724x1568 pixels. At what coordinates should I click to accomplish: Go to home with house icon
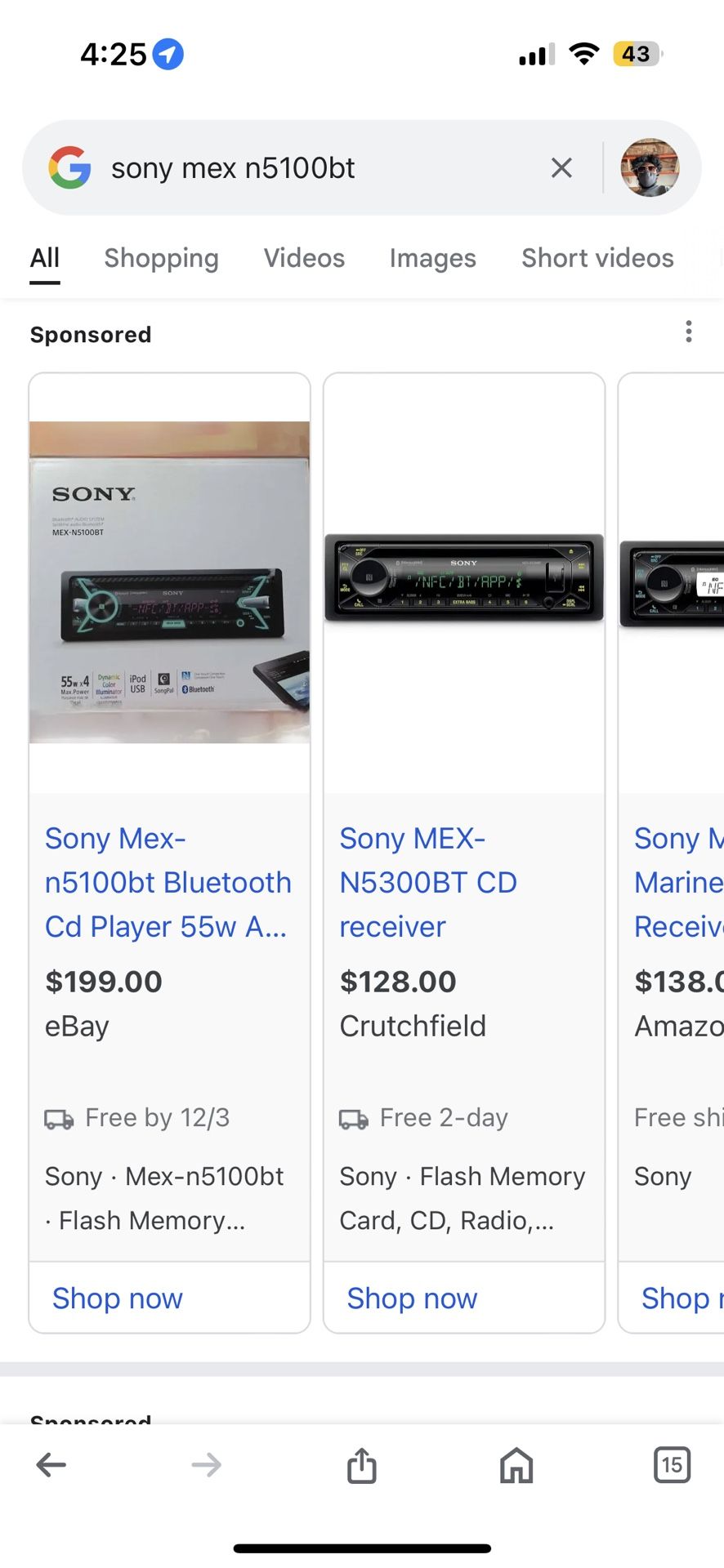point(516,1465)
